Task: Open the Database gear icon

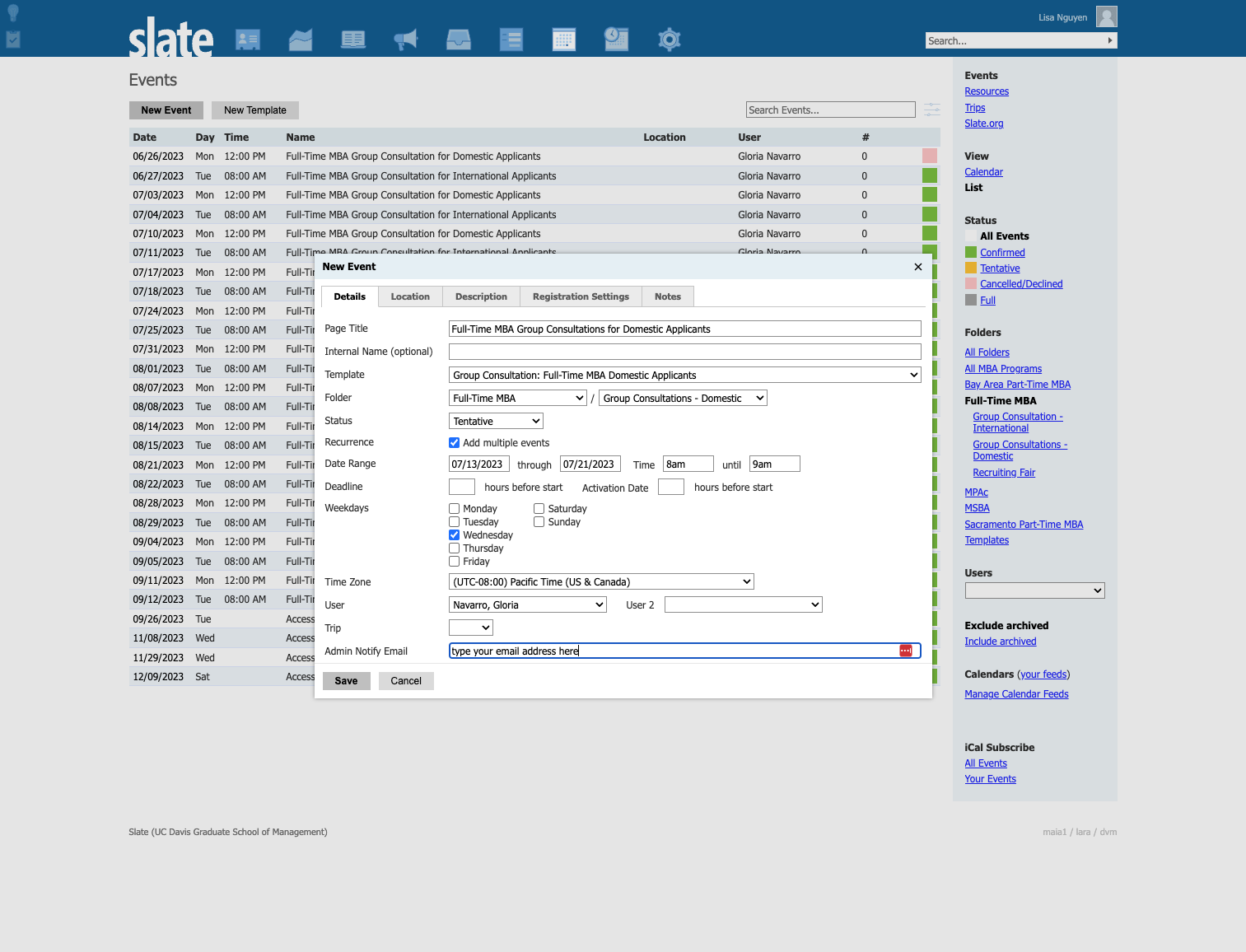Action: pos(670,39)
